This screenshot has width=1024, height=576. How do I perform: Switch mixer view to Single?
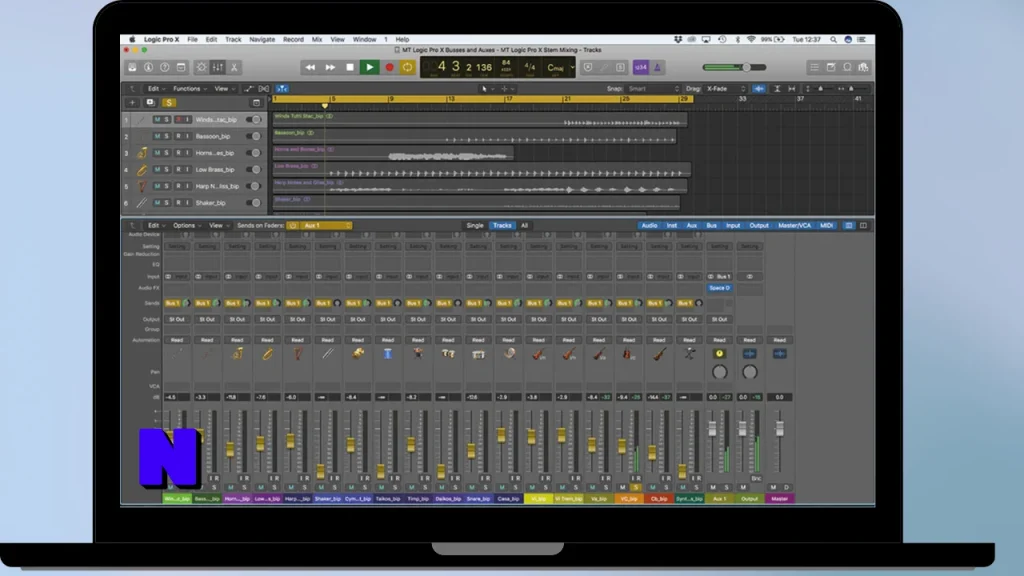pos(475,225)
